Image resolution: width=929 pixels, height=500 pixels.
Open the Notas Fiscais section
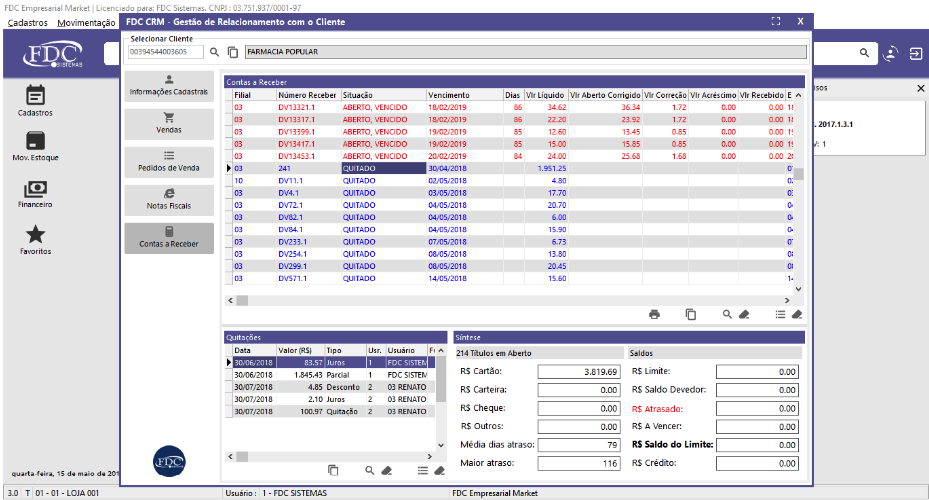pyautogui.click(x=169, y=200)
